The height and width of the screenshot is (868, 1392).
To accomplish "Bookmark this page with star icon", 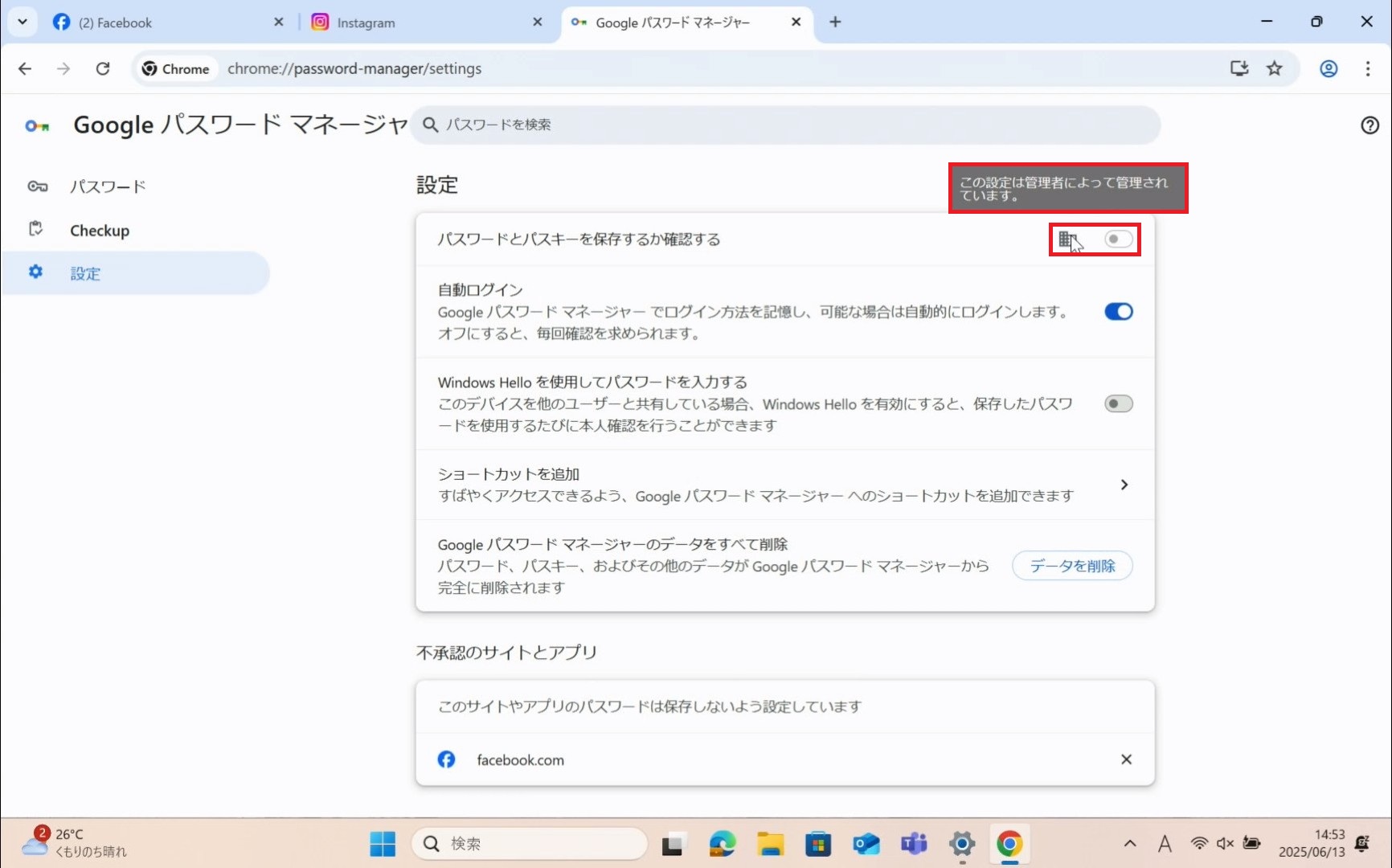I will [1275, 68].
